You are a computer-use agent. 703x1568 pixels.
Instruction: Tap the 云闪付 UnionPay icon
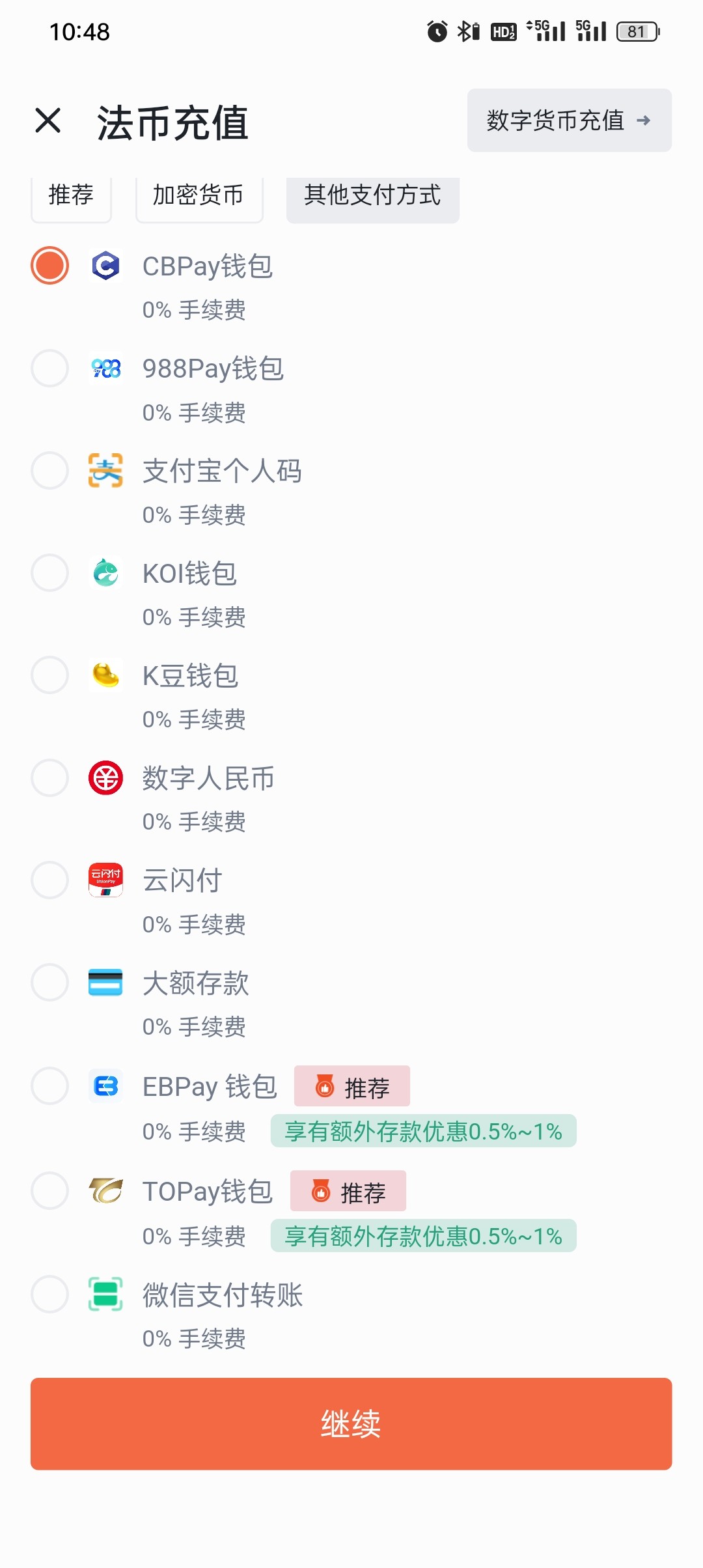105,880
